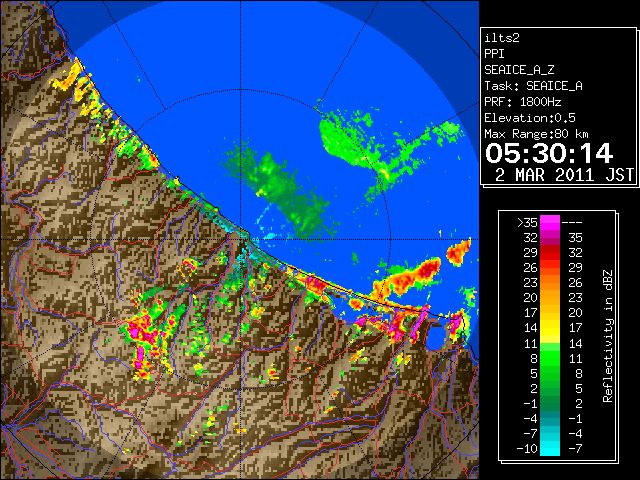Image resolution: width=640 pixels, height=480 pixels.
Task: Pick the cyan -10 dBZ legend swatch
Action: 550,449
